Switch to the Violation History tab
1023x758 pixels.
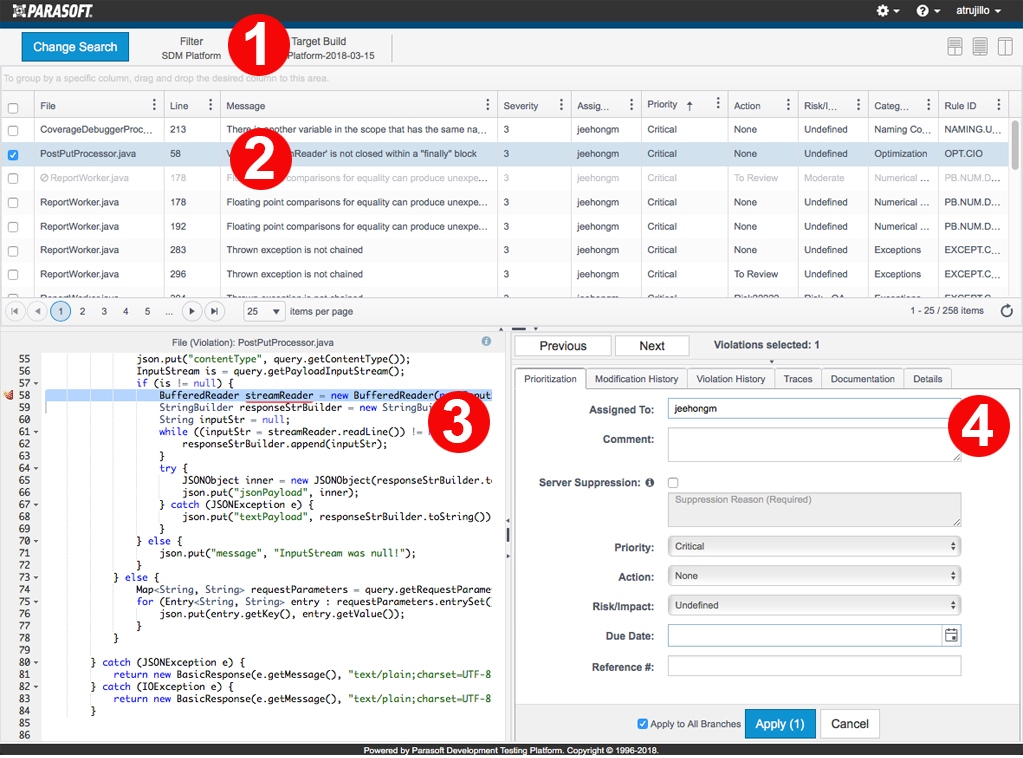click(x=730, y=379)
